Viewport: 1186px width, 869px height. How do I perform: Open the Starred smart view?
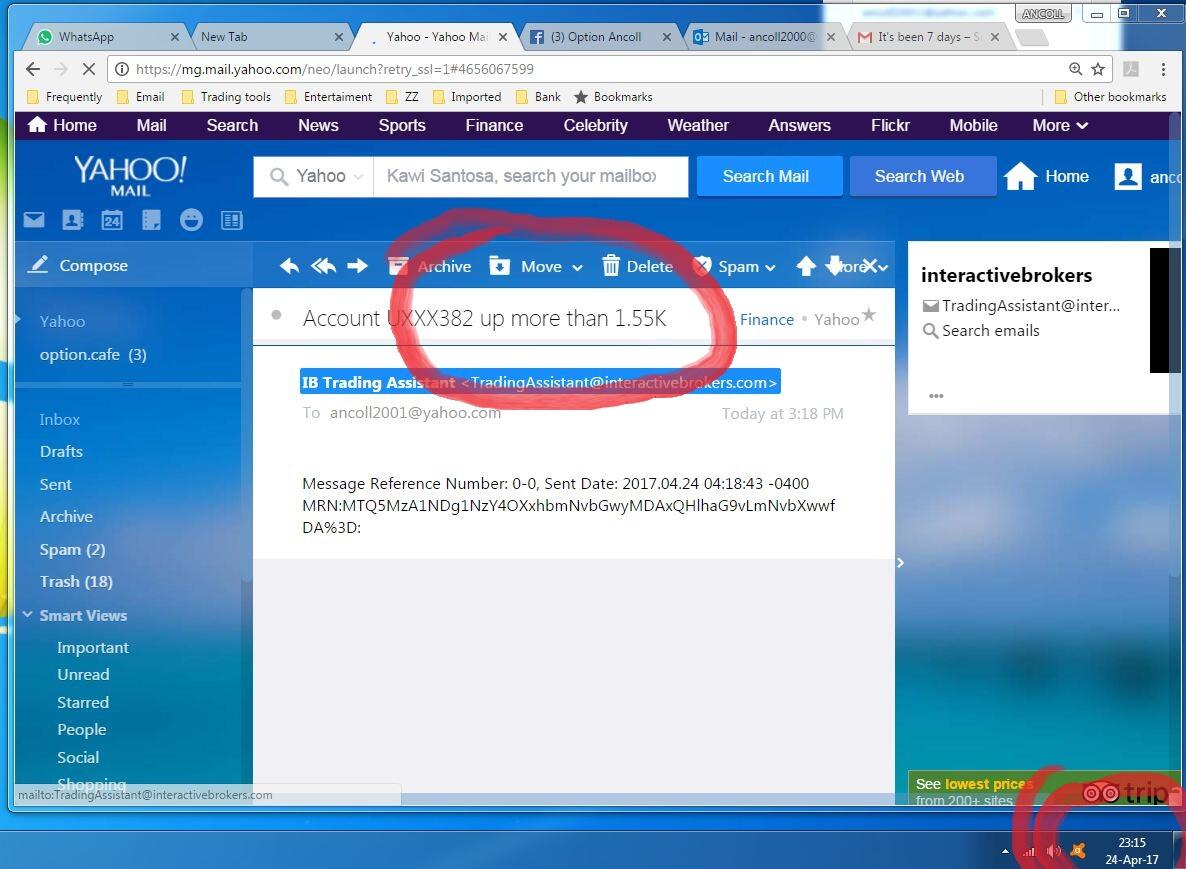point(83,703)
